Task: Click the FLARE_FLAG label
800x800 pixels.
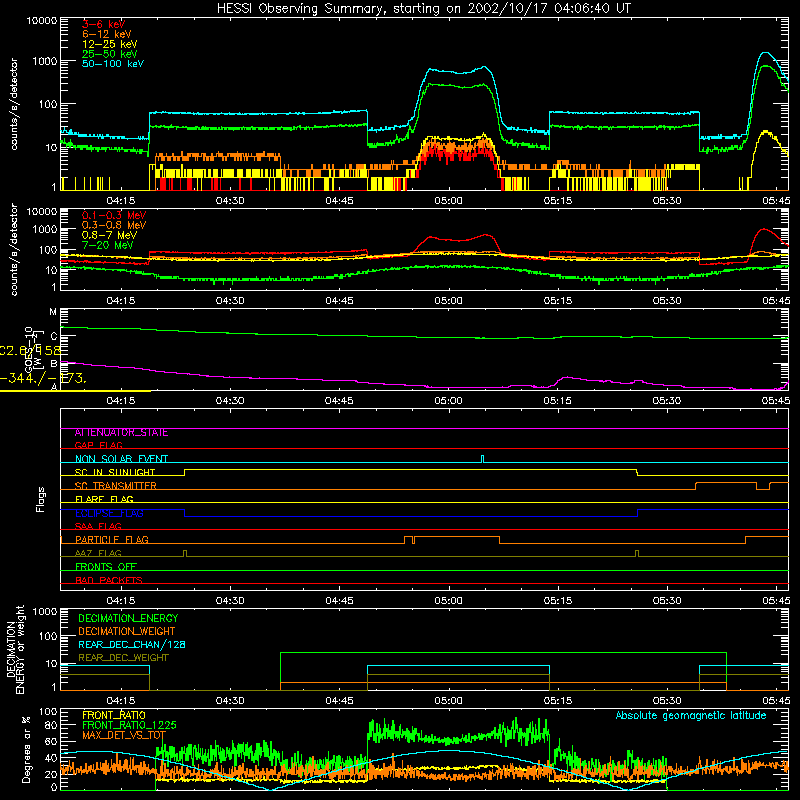Action: (x=104, y=499)
